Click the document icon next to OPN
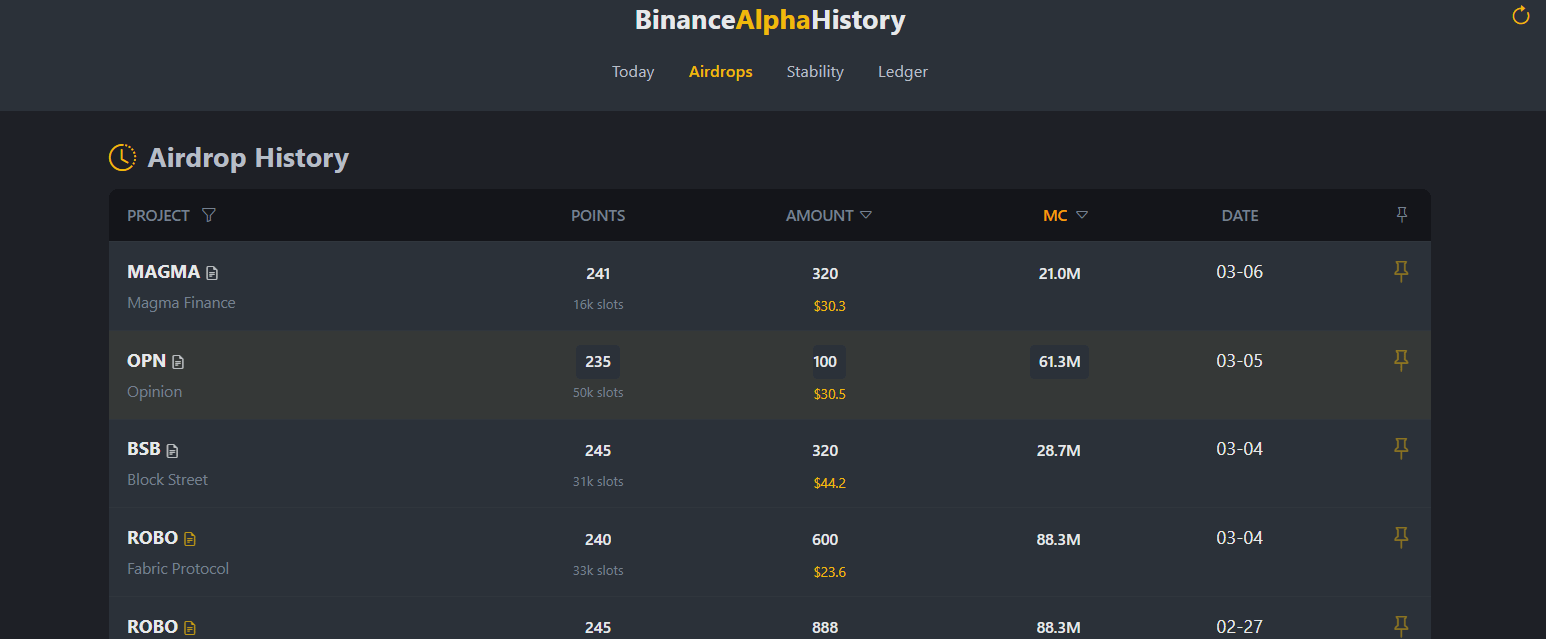This screenshot has height=639, width=1546. coord(178,362)
